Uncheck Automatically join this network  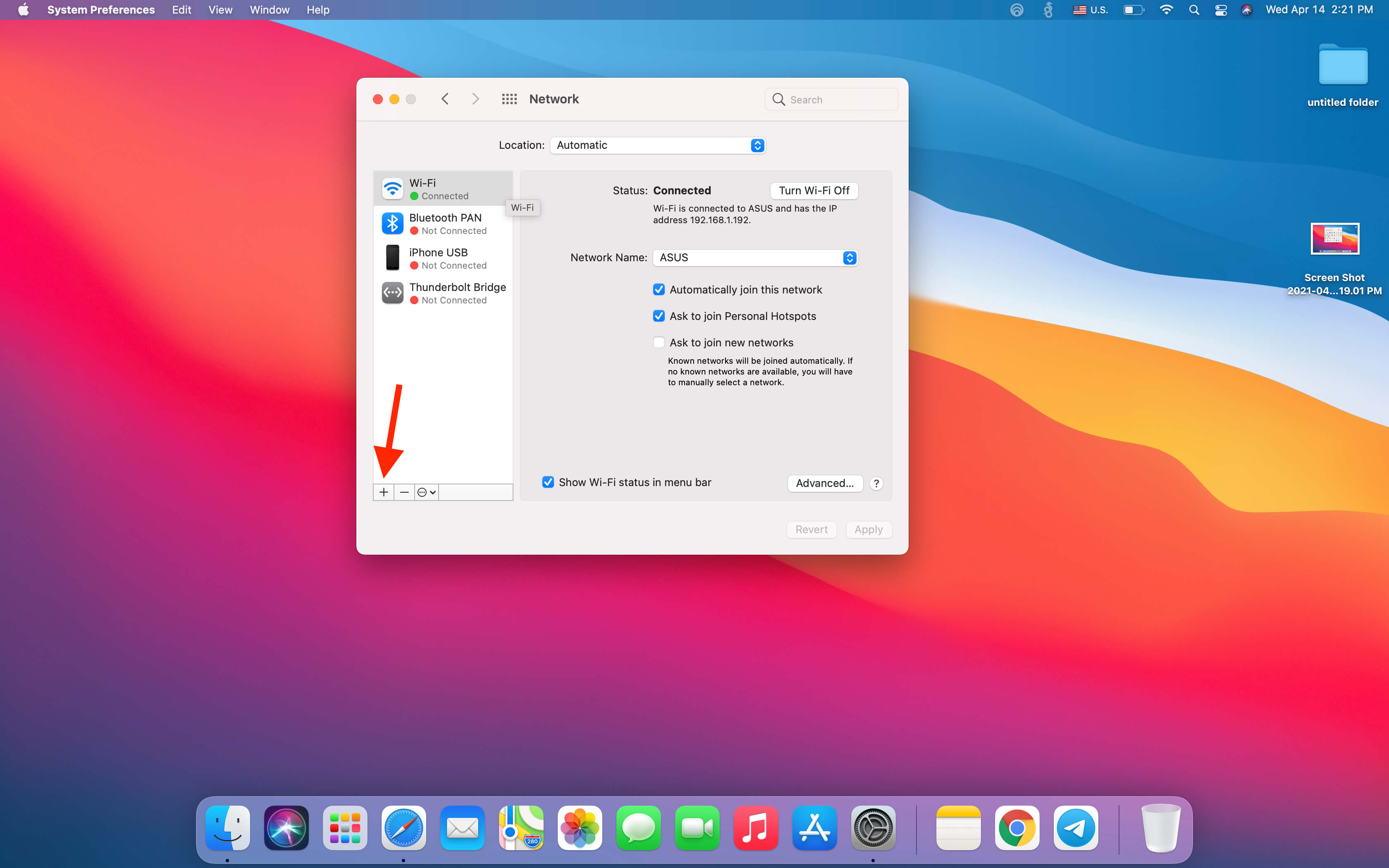[659, 290]
